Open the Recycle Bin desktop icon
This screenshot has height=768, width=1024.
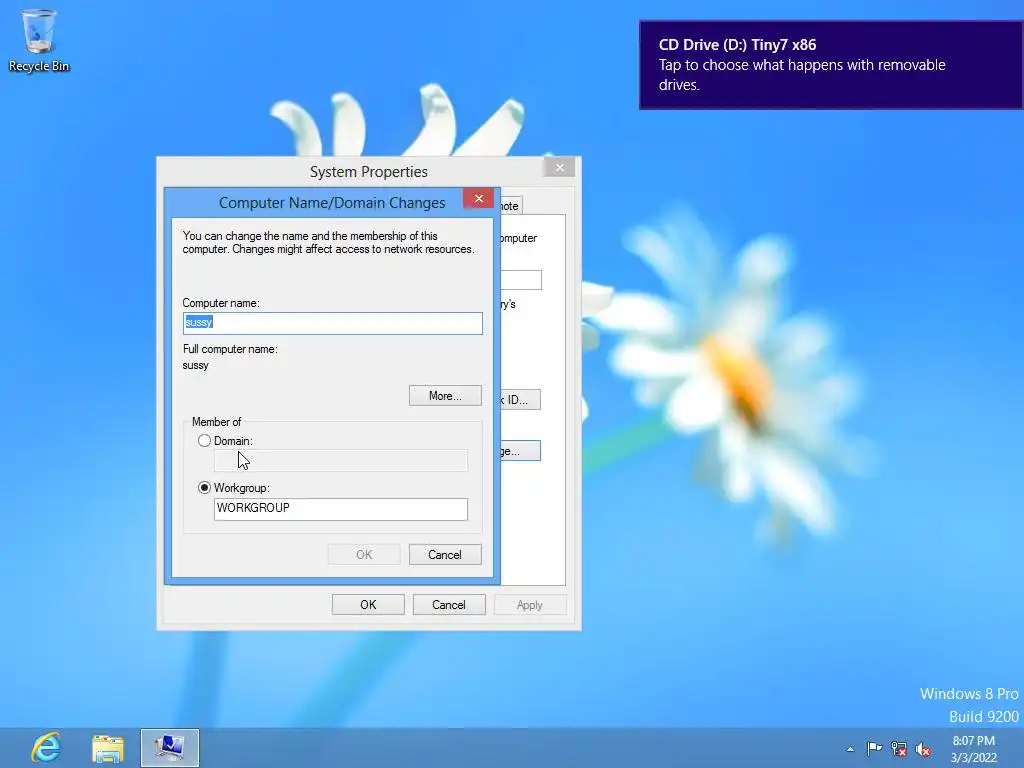pos(39,40)
